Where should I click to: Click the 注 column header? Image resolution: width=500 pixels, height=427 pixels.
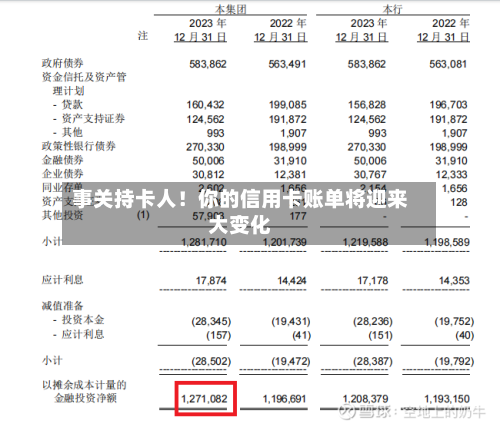coord(143,36)
